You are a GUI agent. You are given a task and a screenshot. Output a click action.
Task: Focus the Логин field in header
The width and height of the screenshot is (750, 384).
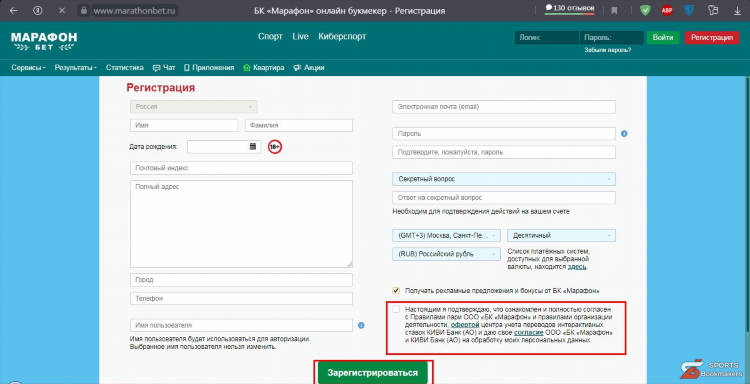pyautogui.click(x=547, y=38)
